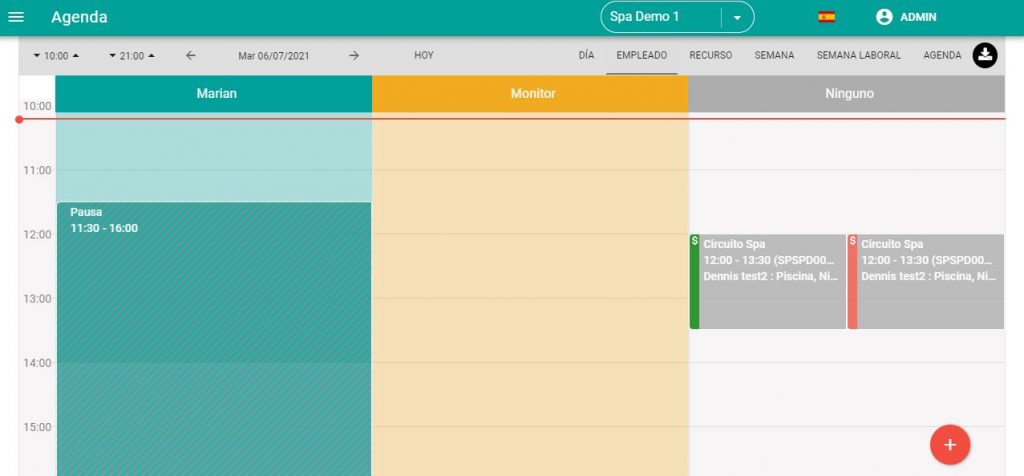Image resolution: width=1024 pixels, height=476 pixels.
Task: Open first Circuito Spa appointment with green stripe
Action: pos(768,281)
